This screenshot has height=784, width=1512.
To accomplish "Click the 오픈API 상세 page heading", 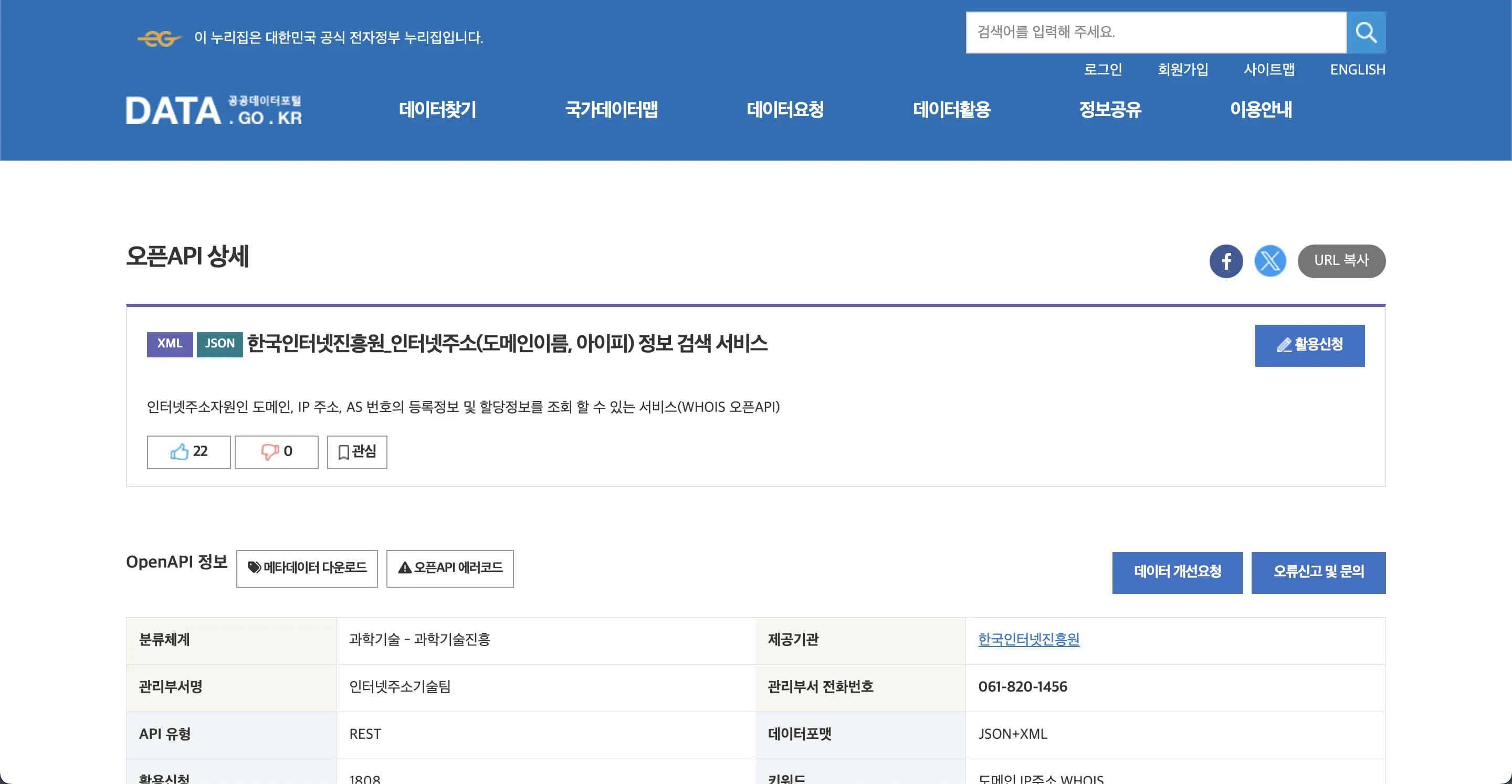I will coord(187,257).
